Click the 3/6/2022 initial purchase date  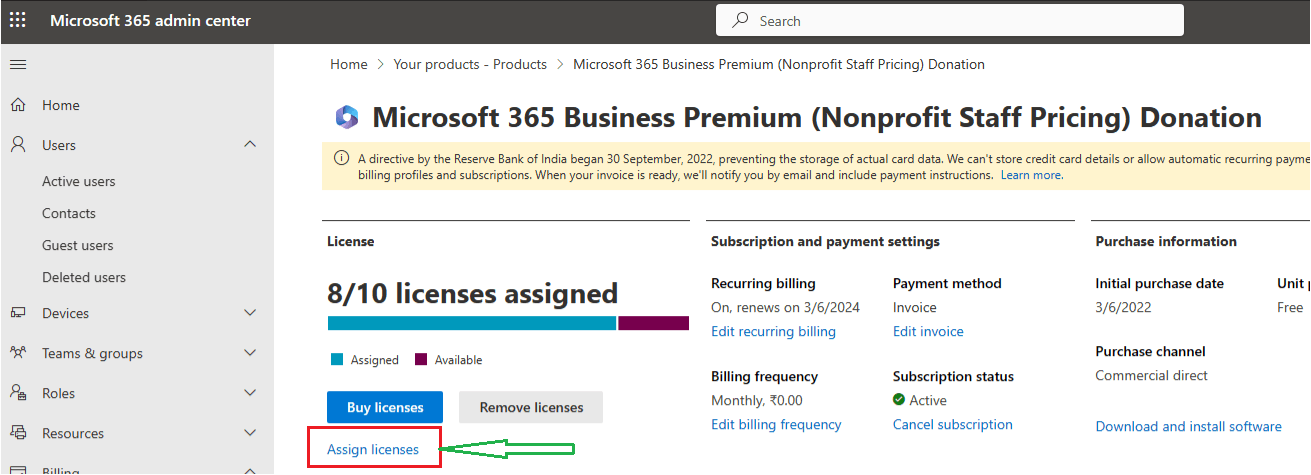coord(1125,307)
